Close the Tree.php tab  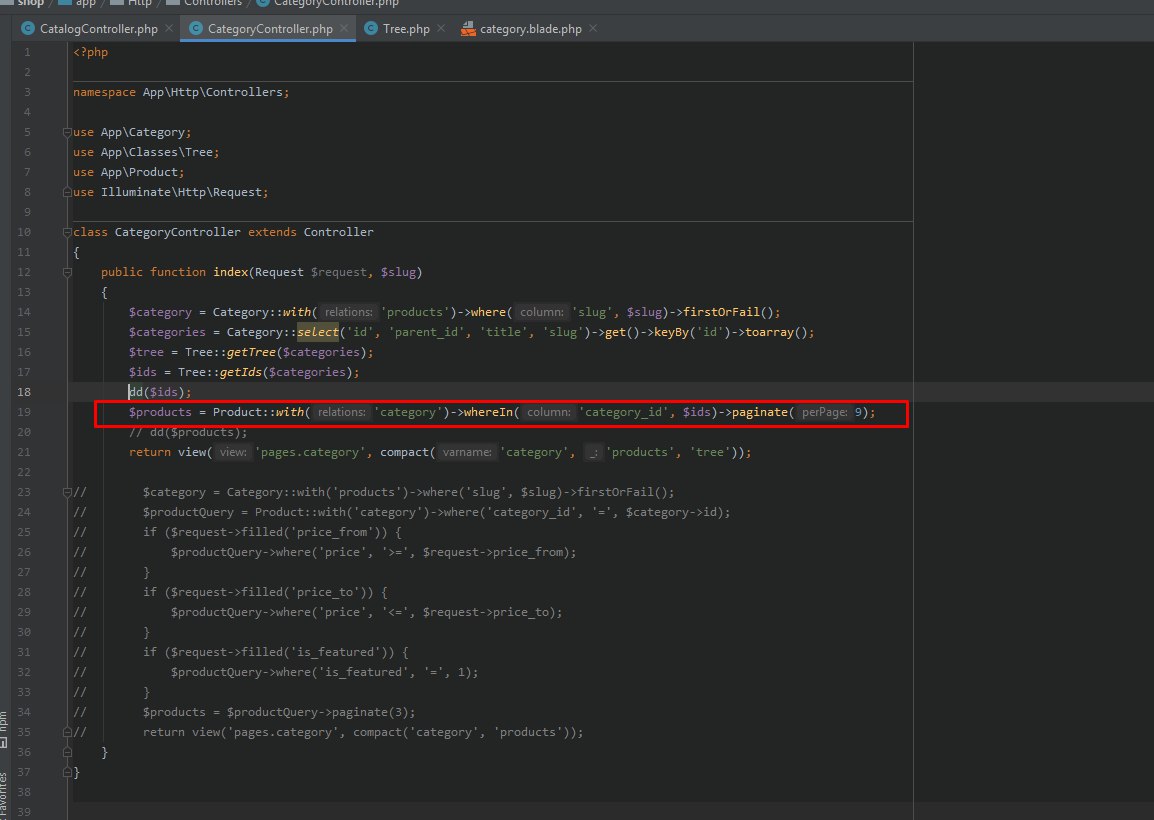pyautogui.click(x=441, y=28)
